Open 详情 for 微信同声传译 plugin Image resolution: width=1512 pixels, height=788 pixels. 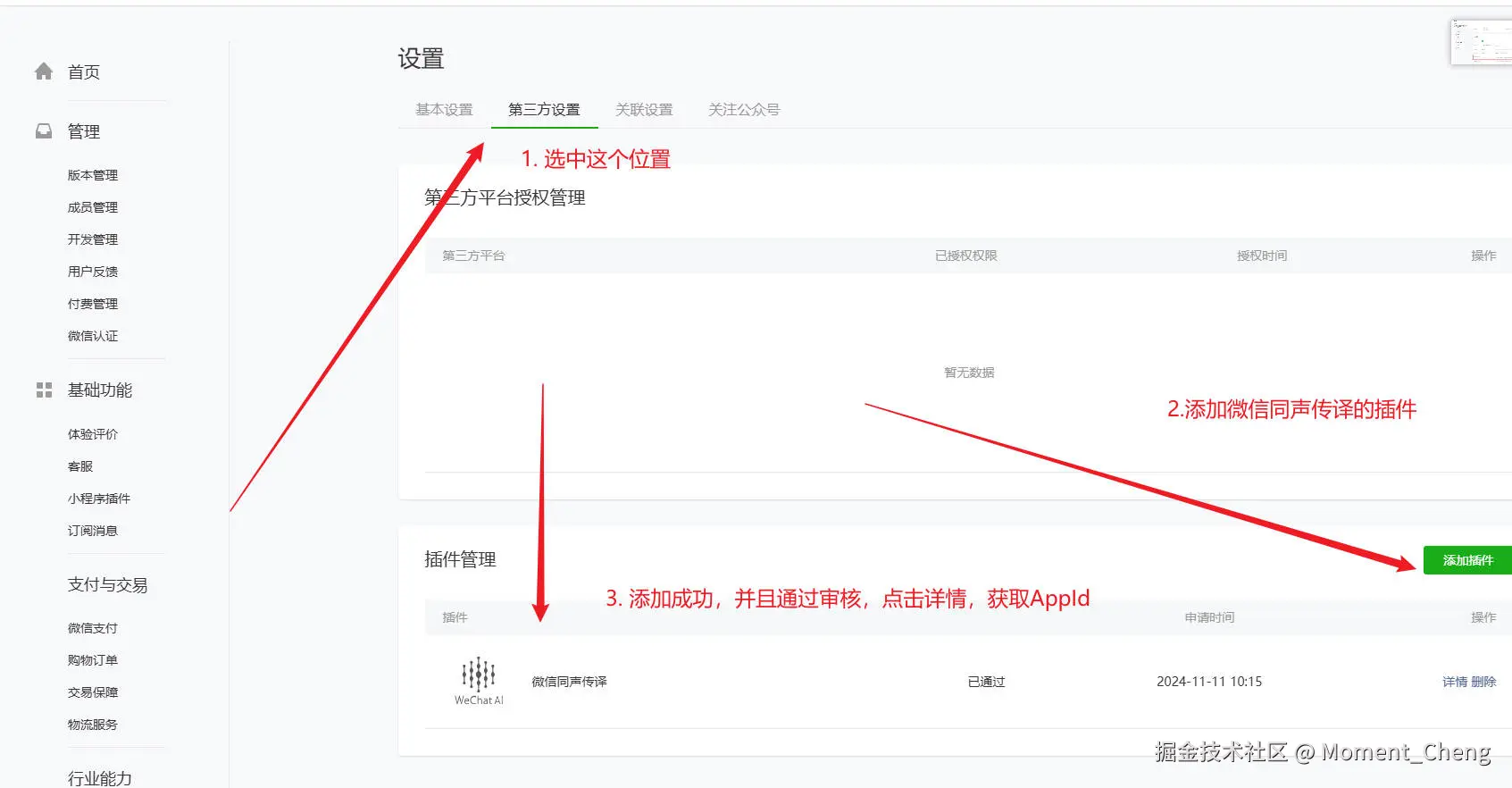(1455, 682)
